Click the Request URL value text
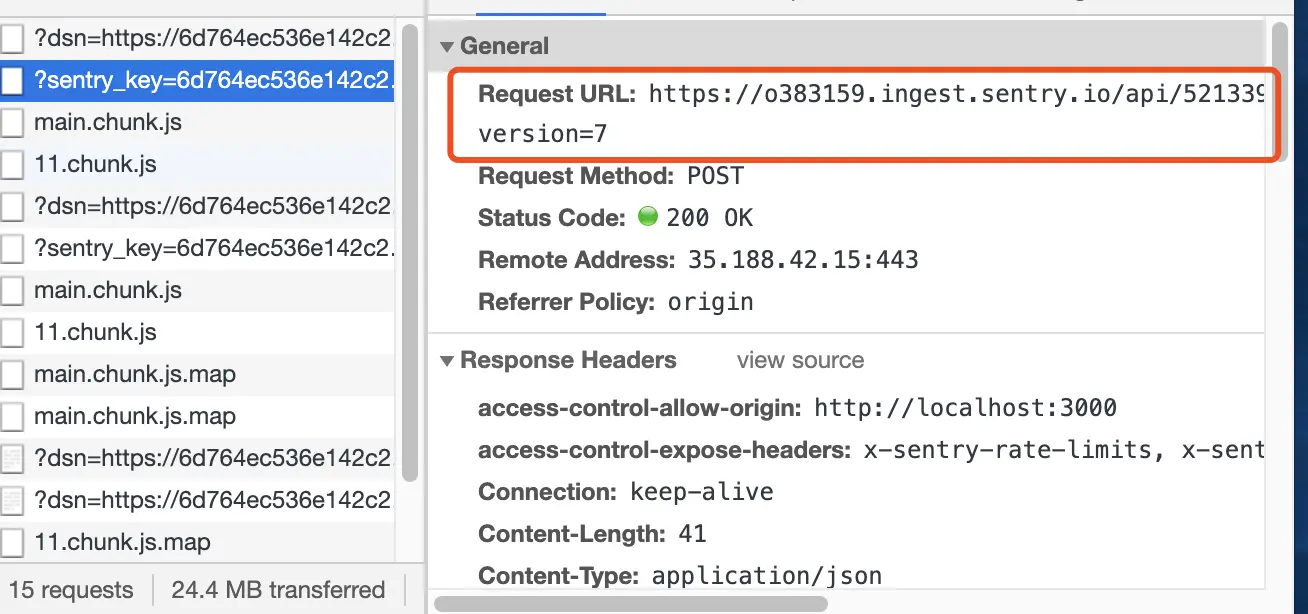The image size is (1308, 614). (x=957, y=95)
